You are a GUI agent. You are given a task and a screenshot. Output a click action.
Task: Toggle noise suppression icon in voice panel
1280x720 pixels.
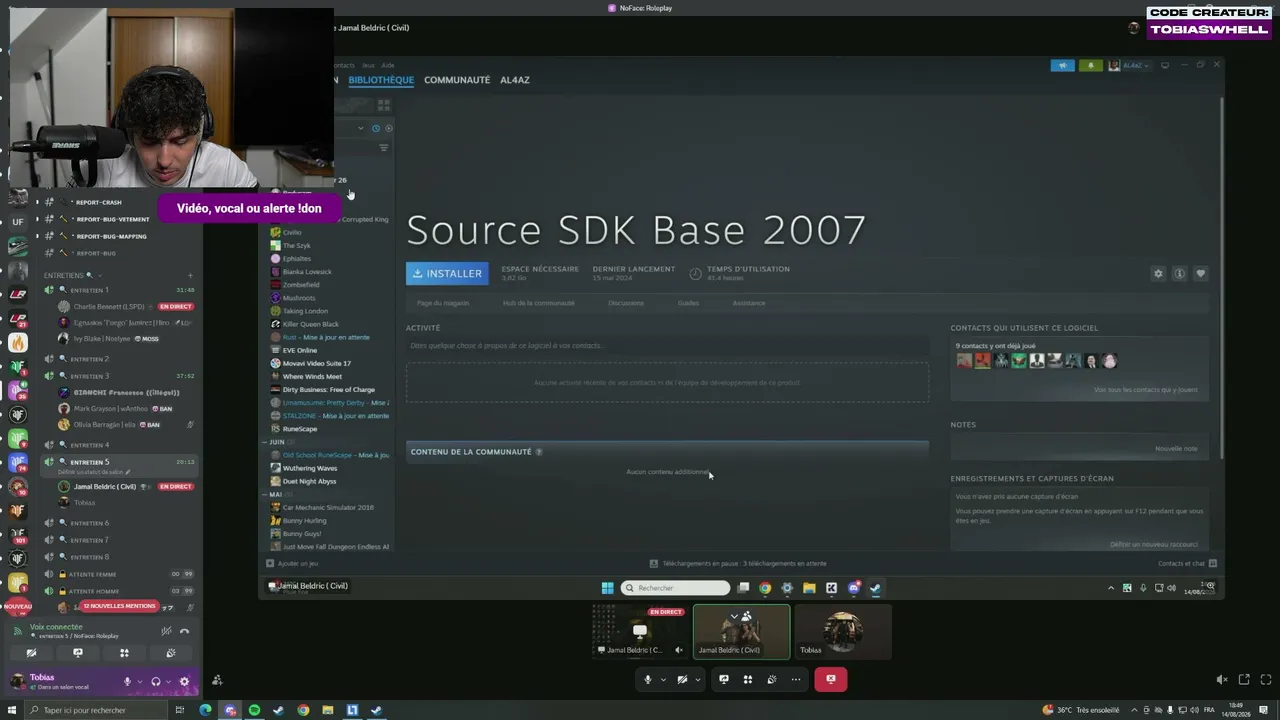(x=166, y=631)
